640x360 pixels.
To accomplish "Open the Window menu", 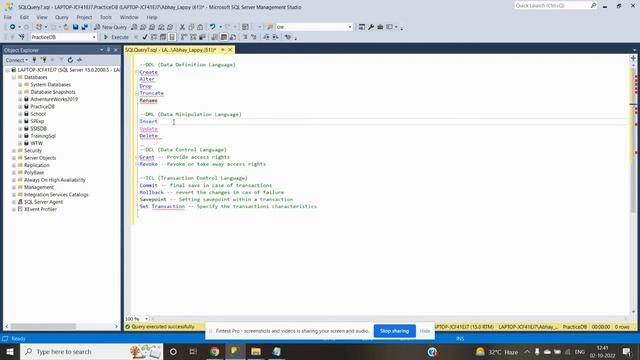I will click(x=129, y=17).
